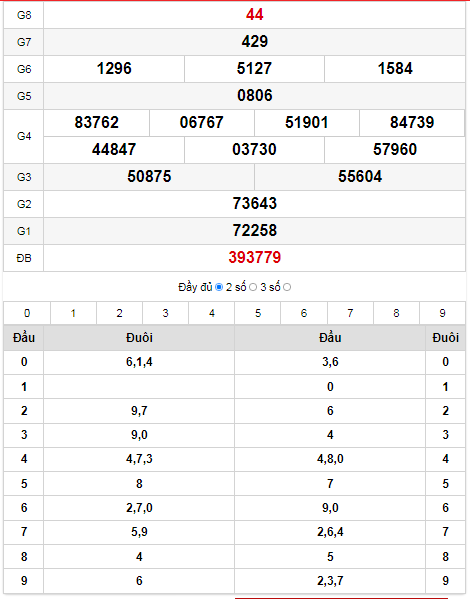Click the G1 prize number 72258
Screen dimensions: 470x599
[254, 230]
